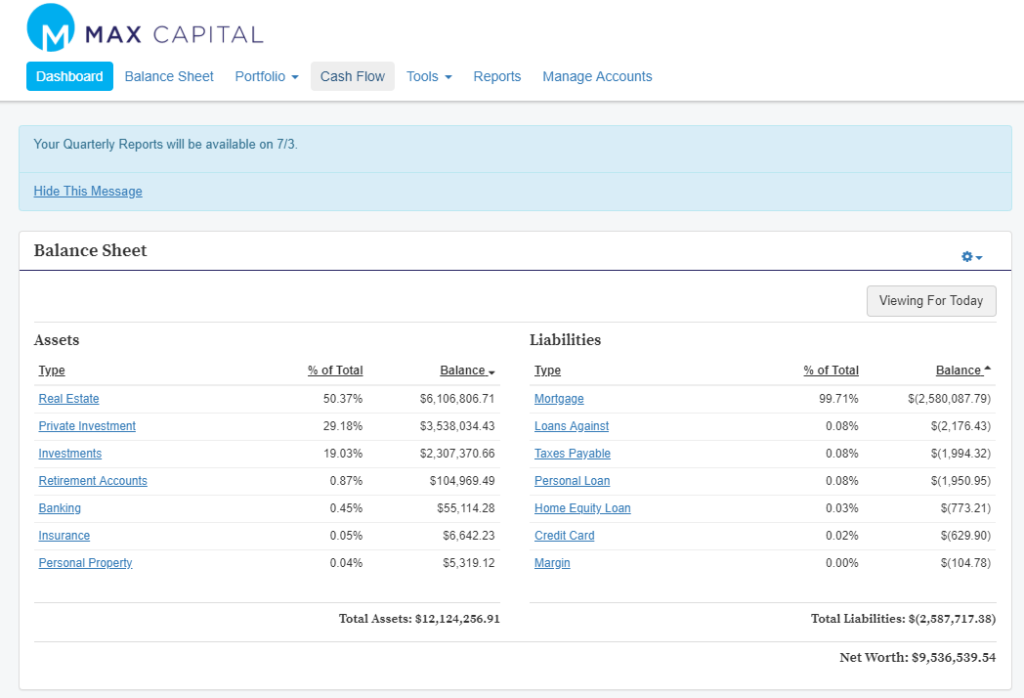Screen dimensions: 1024x698
Task: Open the Balance Sheet navigation link
Action: (x=169, y=76)
